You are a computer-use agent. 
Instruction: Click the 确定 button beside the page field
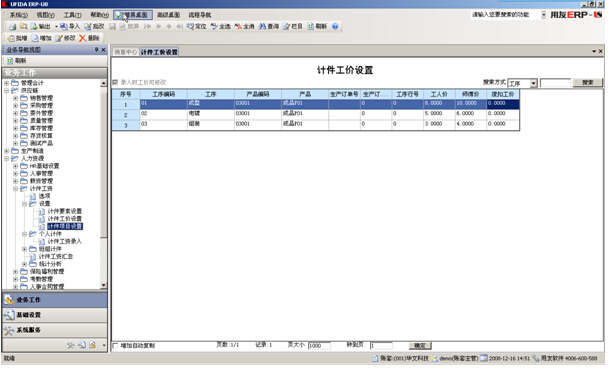(x=420, y=346)
